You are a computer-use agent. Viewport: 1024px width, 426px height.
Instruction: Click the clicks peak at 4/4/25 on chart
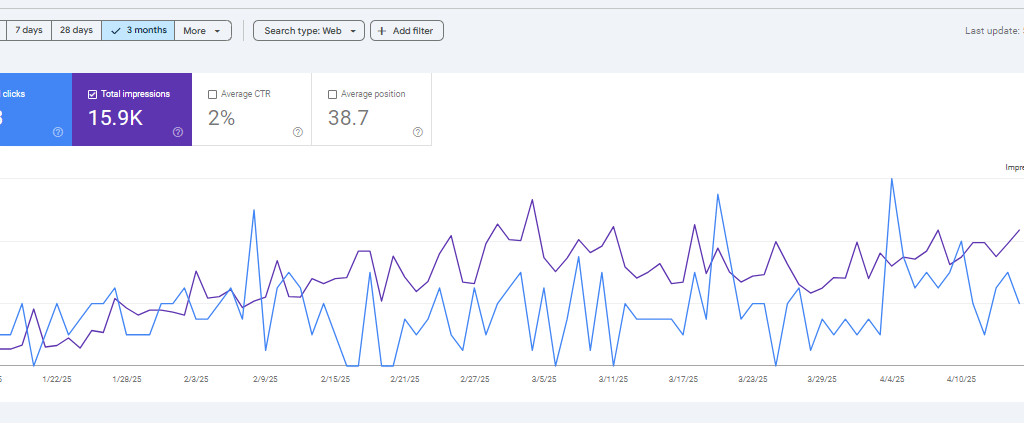tap(891, 179)
